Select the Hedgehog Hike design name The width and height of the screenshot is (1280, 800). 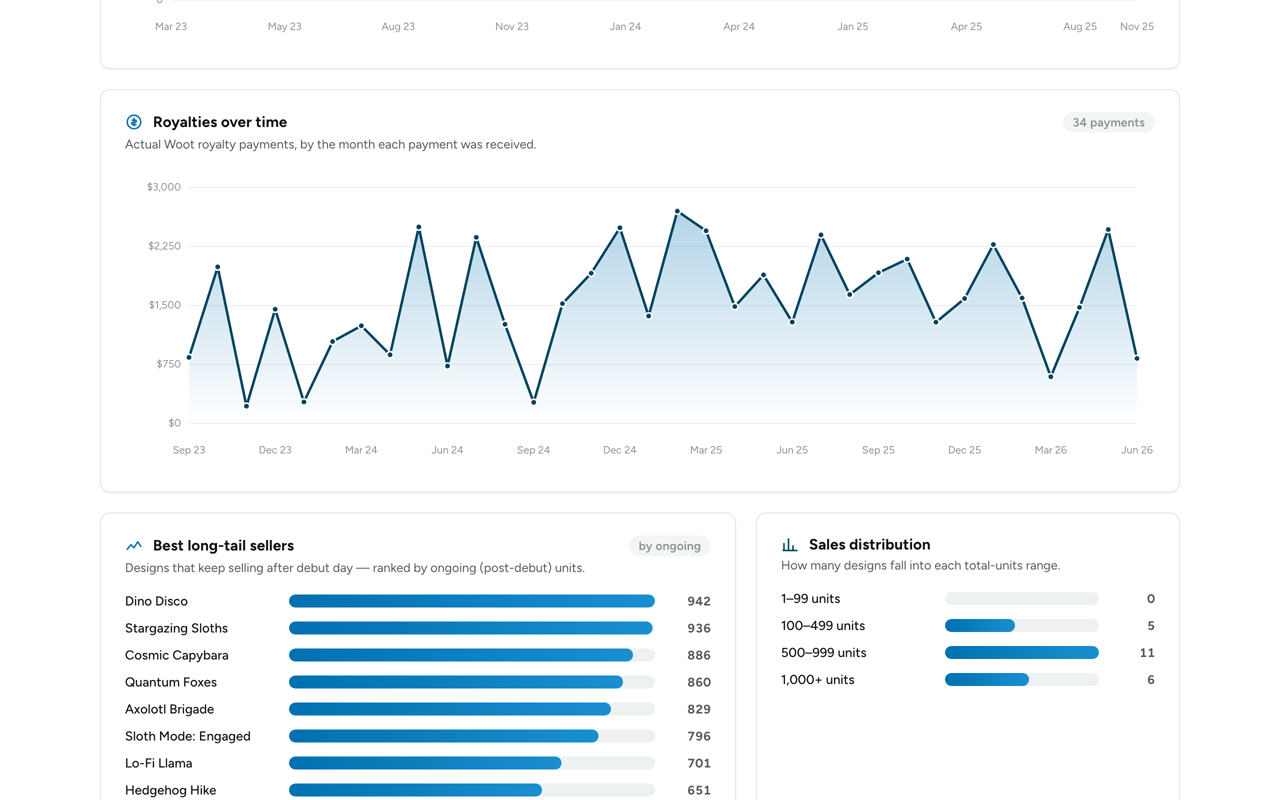pos(170,790)
